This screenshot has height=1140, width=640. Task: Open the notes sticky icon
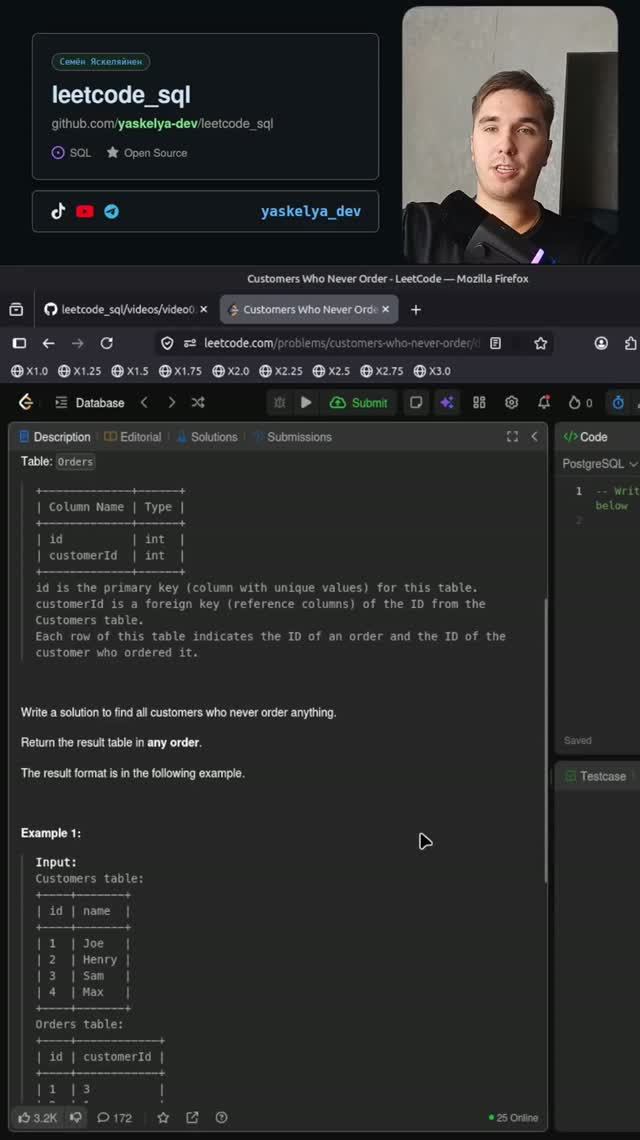pyautogui.click(x=416, y=403)
